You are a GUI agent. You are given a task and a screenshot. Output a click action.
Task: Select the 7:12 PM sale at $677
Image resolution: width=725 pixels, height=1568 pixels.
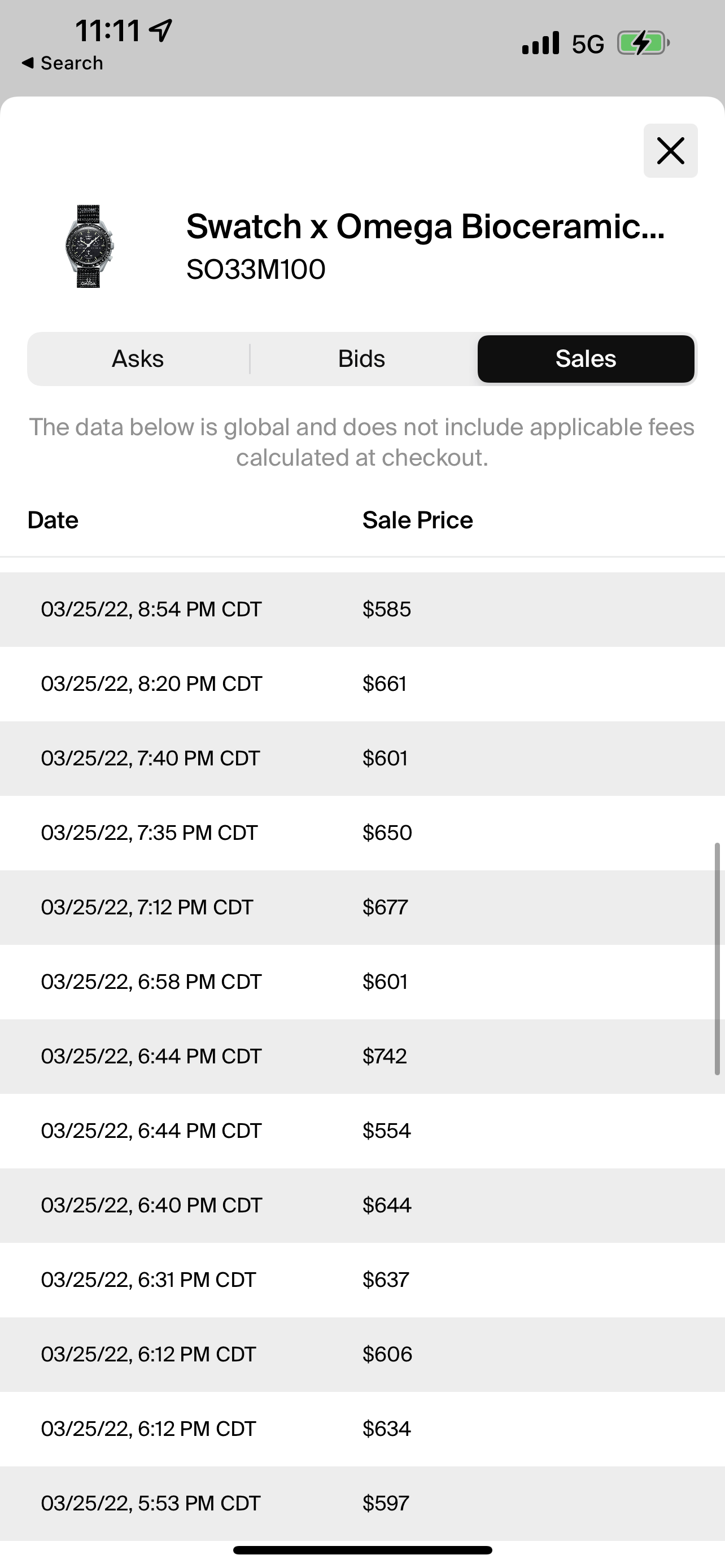362,908
